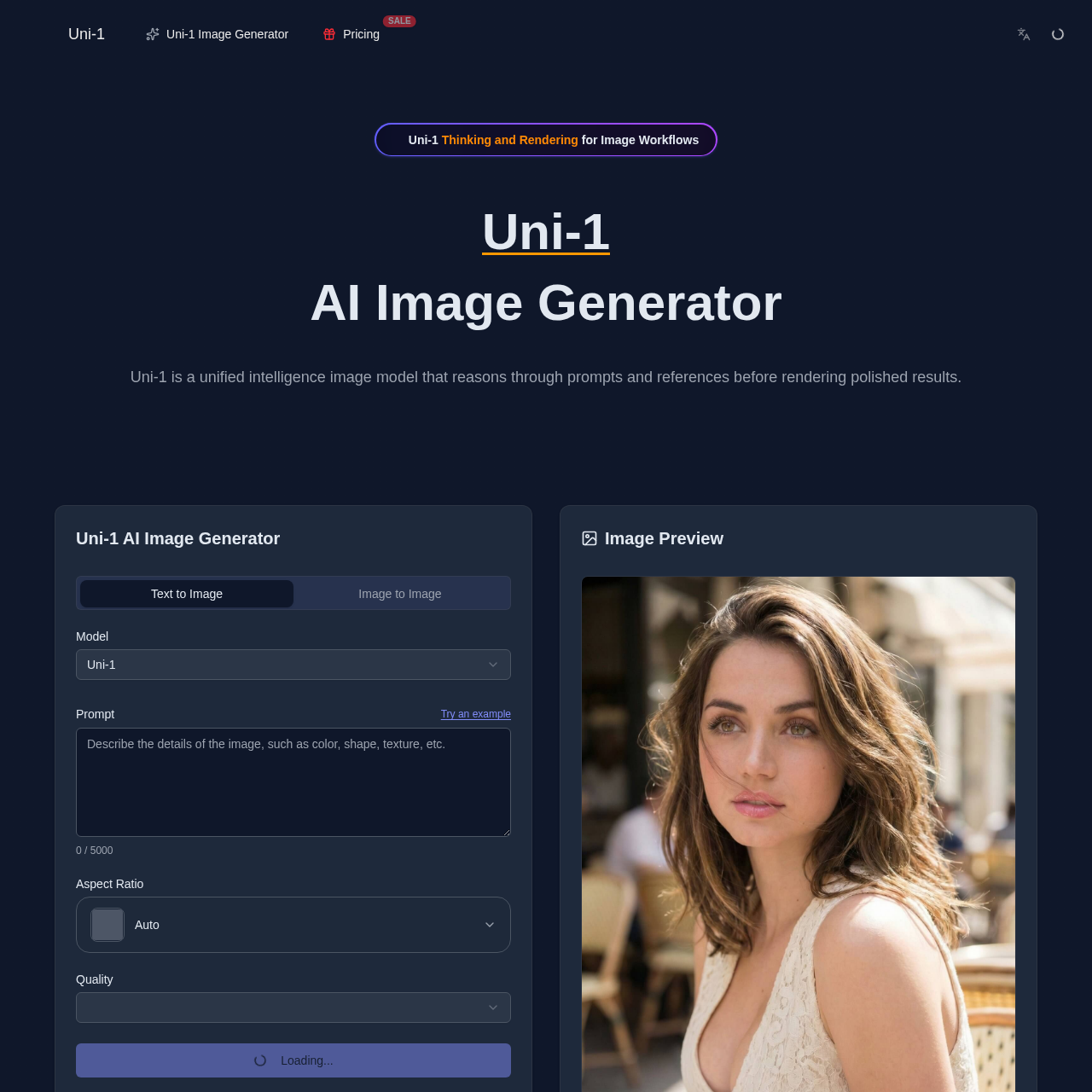Image resolution: width=1092 pixels, height=1092 pixels.
Task: Open the Quality dropdown
Action: point(293,1008)
